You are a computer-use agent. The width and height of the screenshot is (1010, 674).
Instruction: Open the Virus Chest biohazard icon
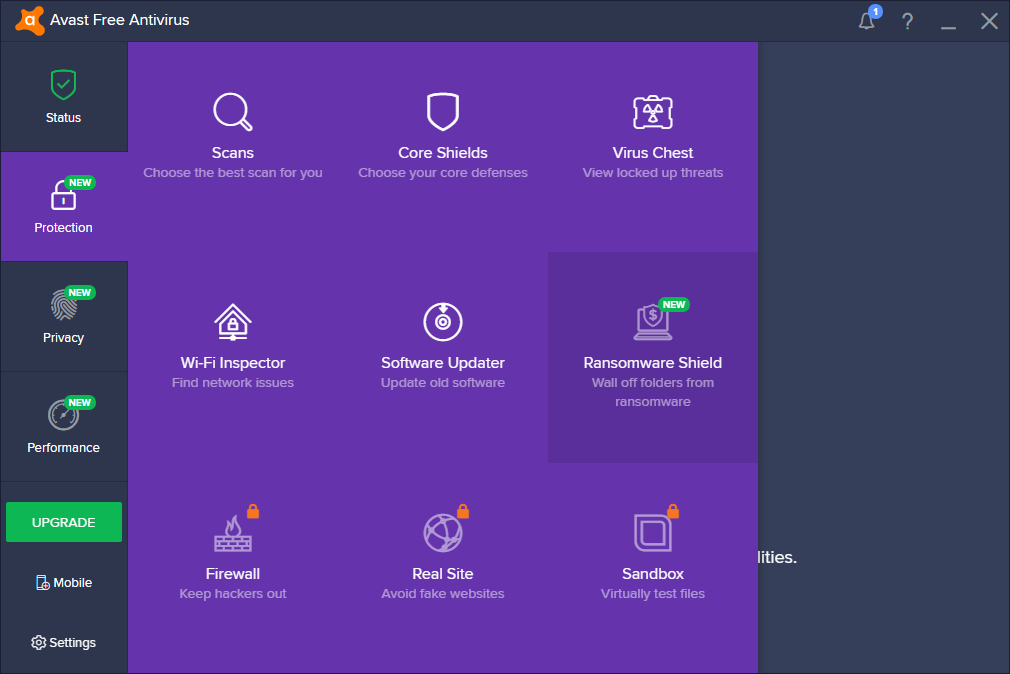(x=653, y=112)
